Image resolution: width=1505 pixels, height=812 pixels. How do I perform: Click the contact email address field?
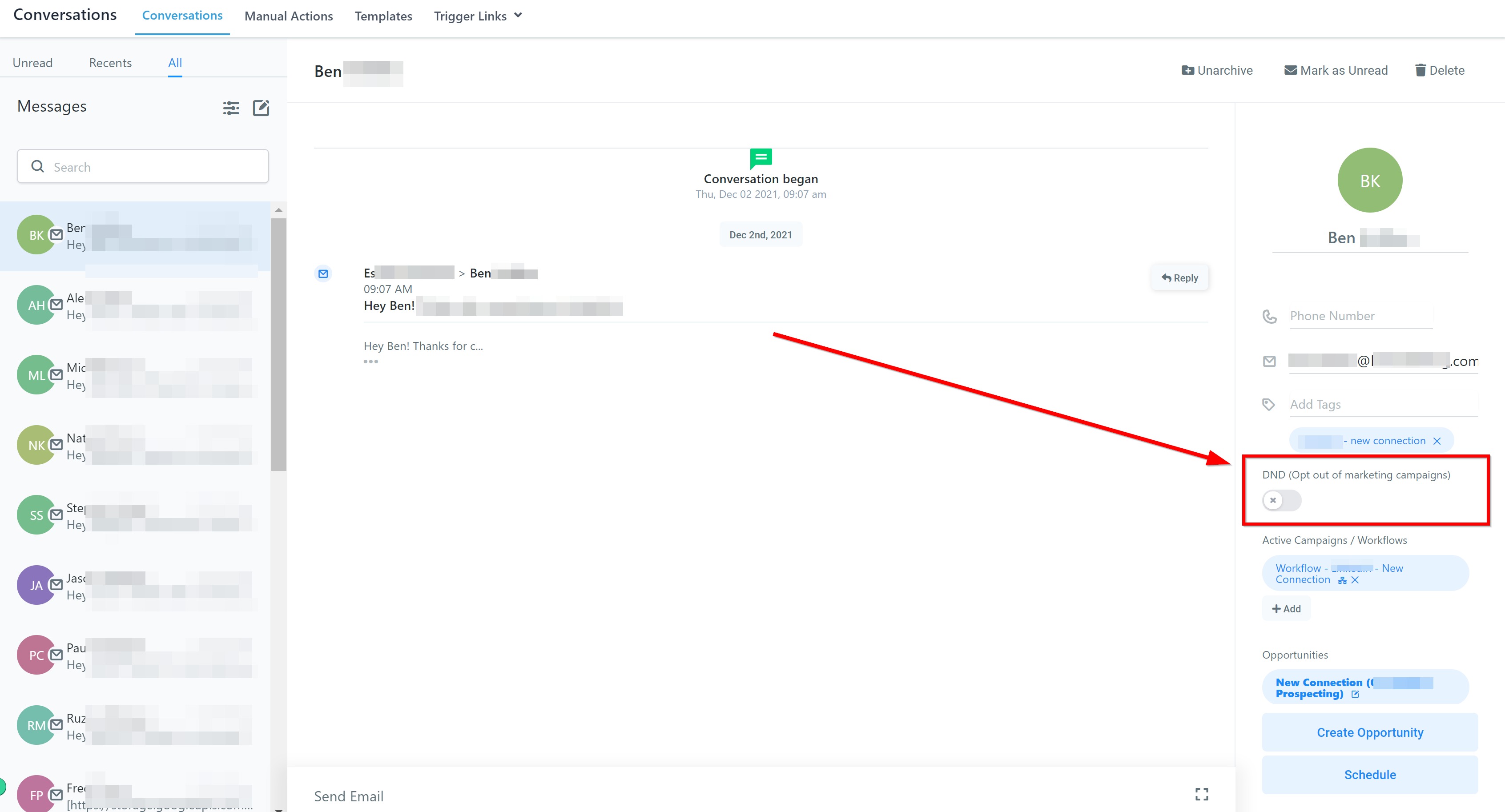(1383, 361)
